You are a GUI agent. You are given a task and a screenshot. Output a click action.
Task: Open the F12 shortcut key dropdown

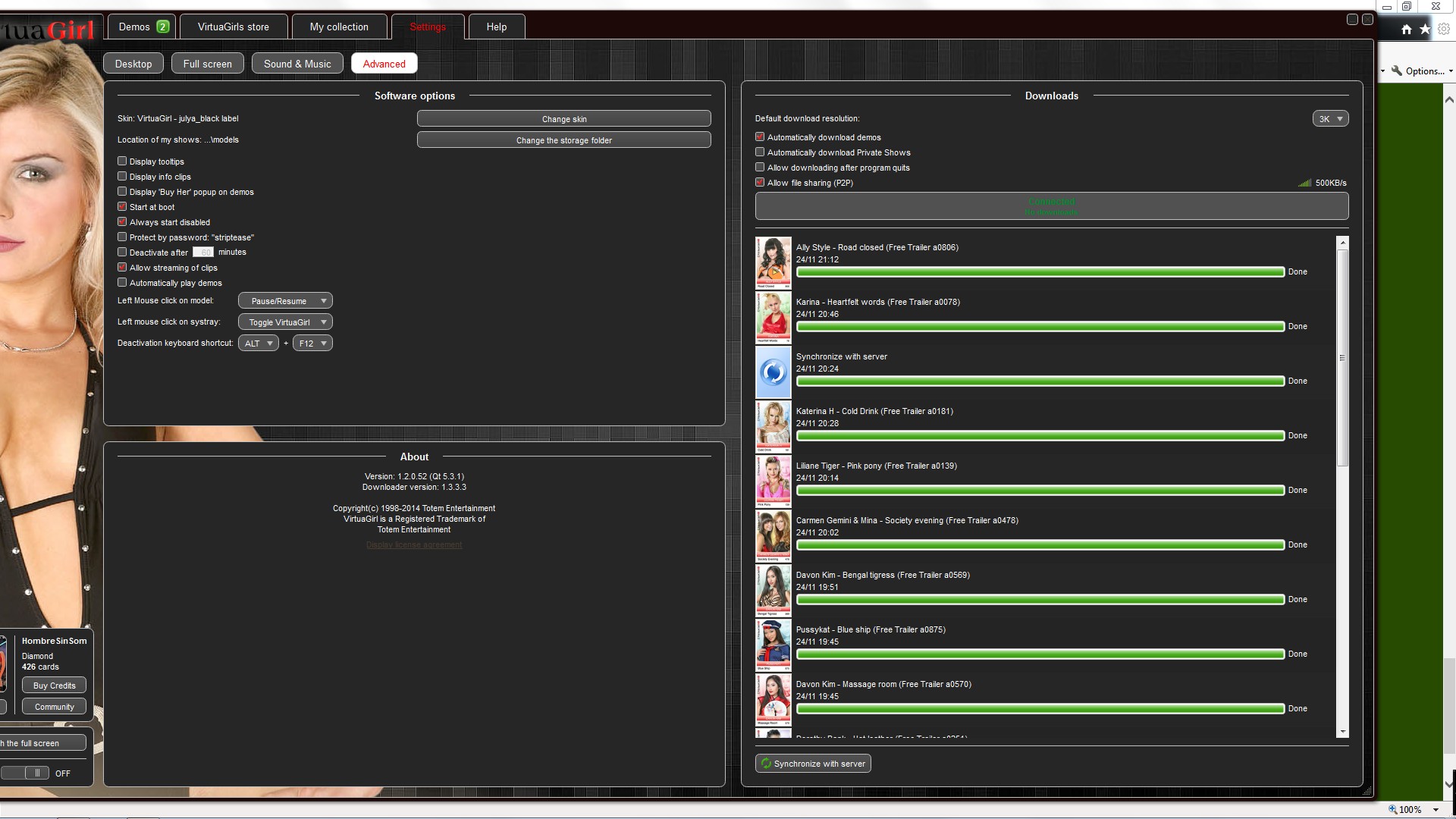[312, 344]
